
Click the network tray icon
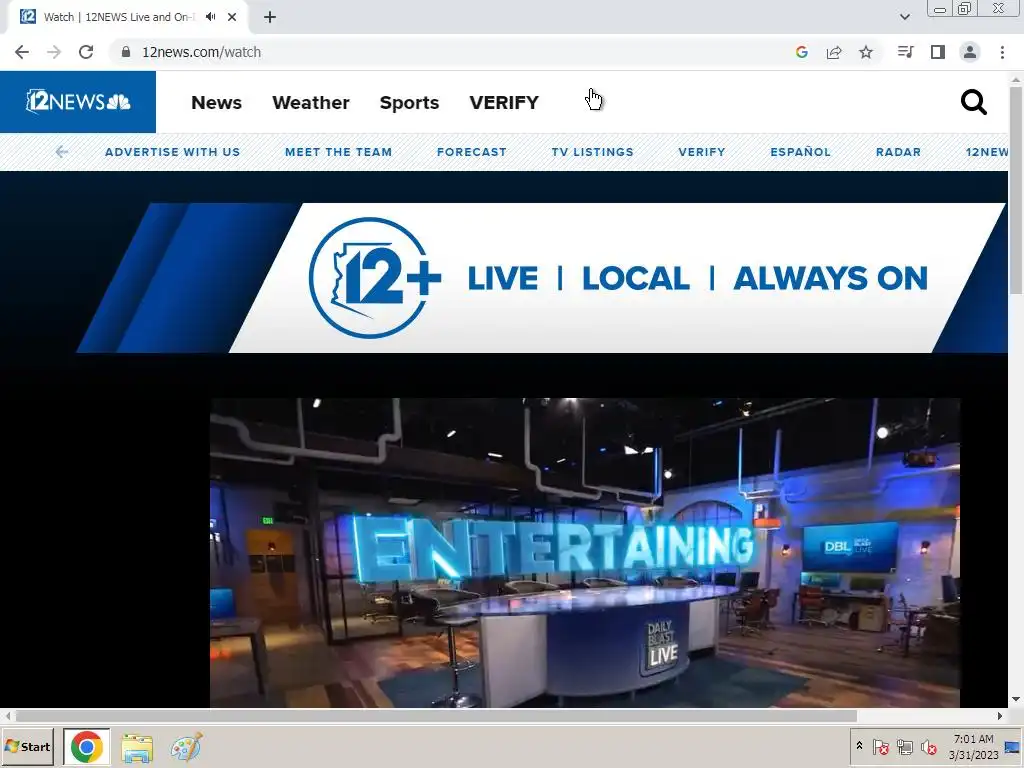click(904, 747)
